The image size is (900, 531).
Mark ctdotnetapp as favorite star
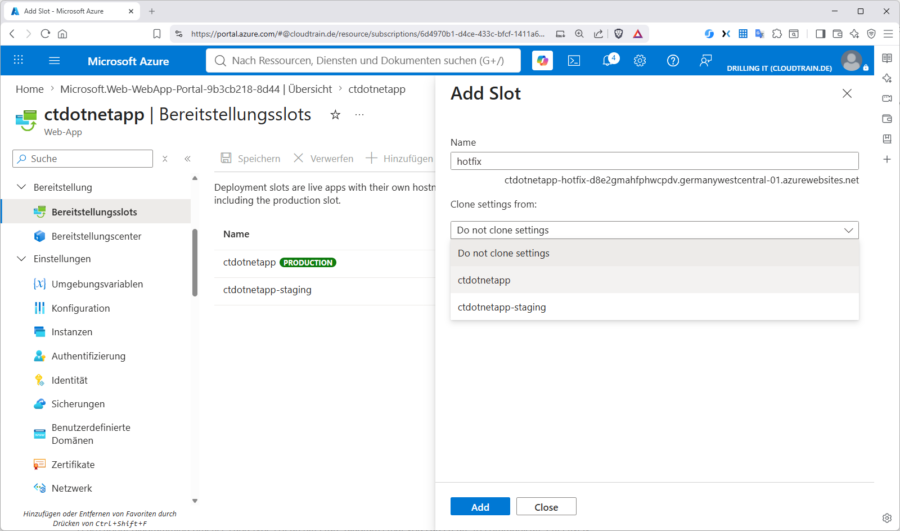coord(336,115)
